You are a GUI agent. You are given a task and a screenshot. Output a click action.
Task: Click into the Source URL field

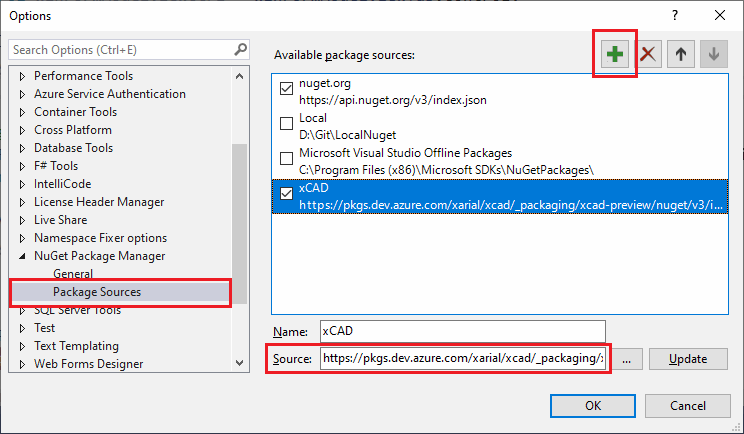463,358
